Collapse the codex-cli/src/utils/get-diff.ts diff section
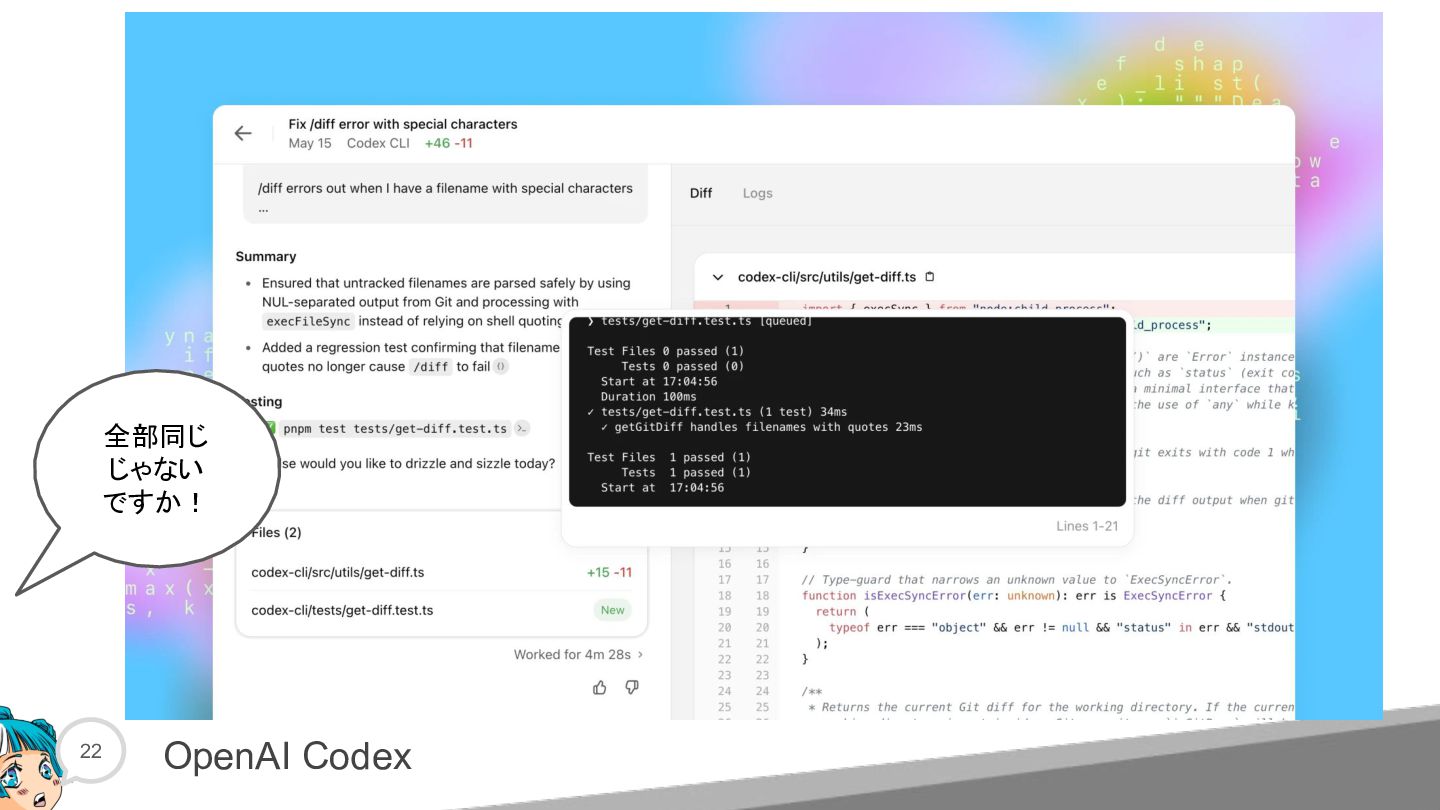This screenshot has height=810, width=1440. point(717,277)
